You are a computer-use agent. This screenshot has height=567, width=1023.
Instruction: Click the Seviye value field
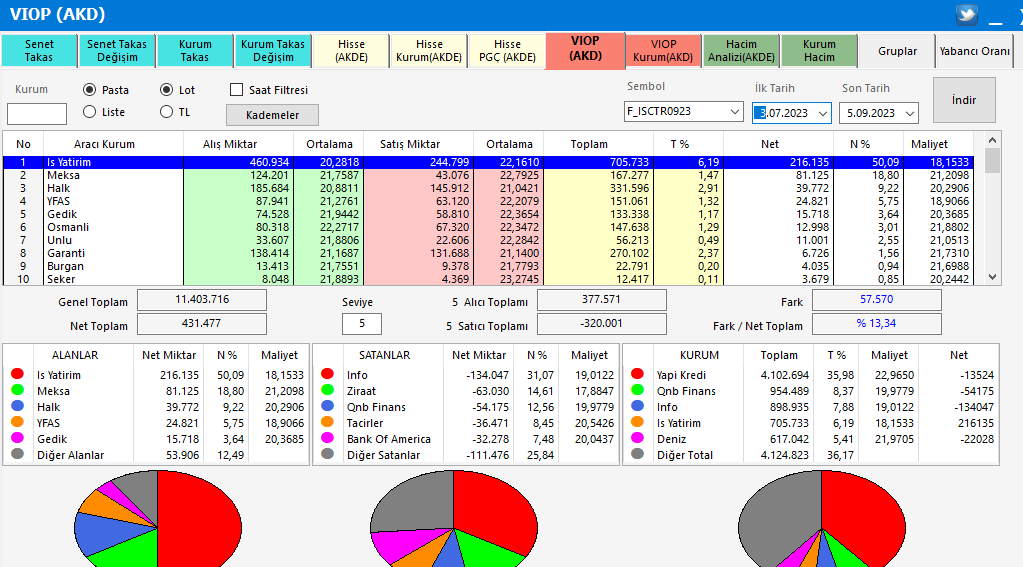[361, 324]
